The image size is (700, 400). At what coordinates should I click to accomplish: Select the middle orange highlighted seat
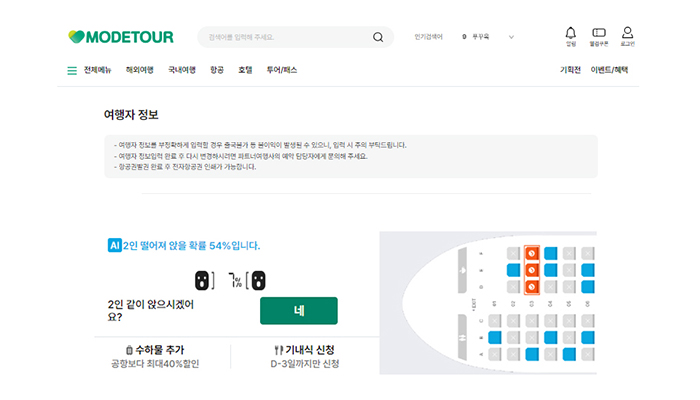click(x=532, y=270)
